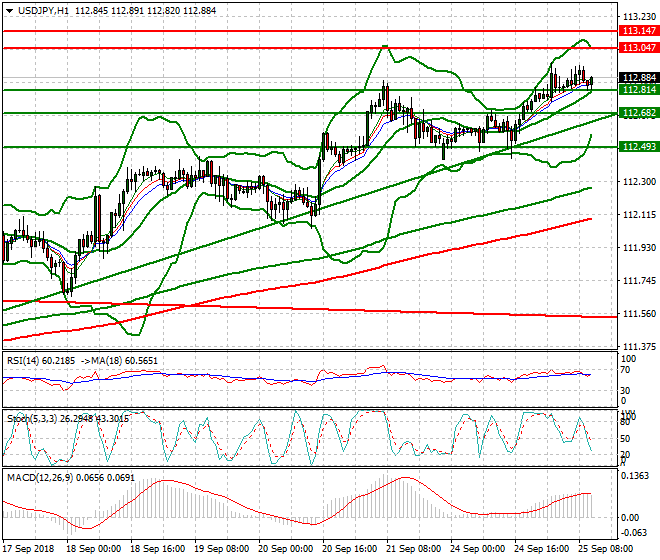Select the 19 Sep 08:00 time label
Image resolution: width=660 pixels, height=560 pixels.
click(x=221, y=549)
